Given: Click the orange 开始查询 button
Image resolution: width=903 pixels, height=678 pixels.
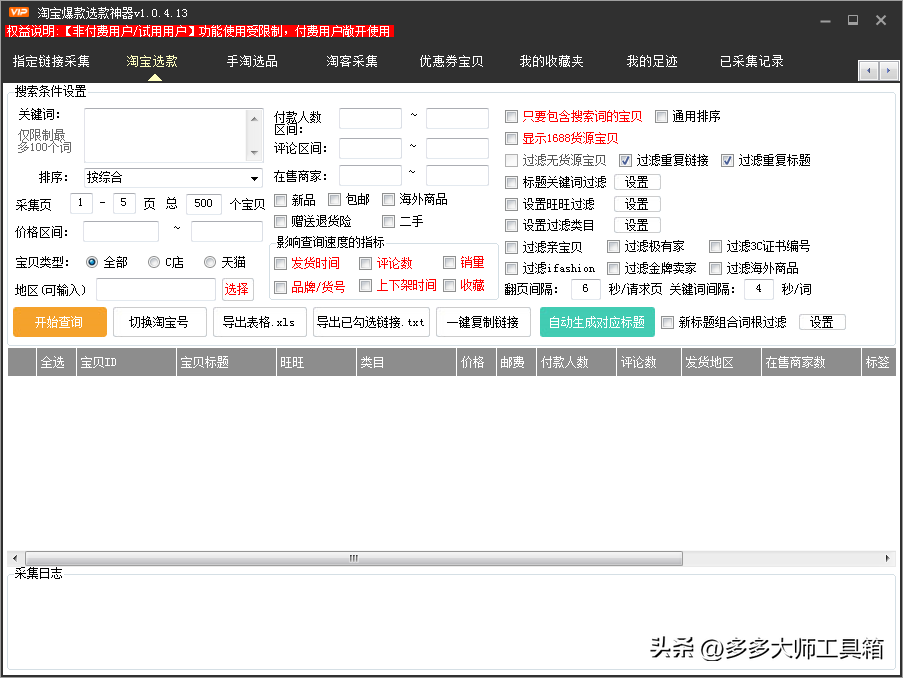Looking at the screenshot, I should point(59,322).
